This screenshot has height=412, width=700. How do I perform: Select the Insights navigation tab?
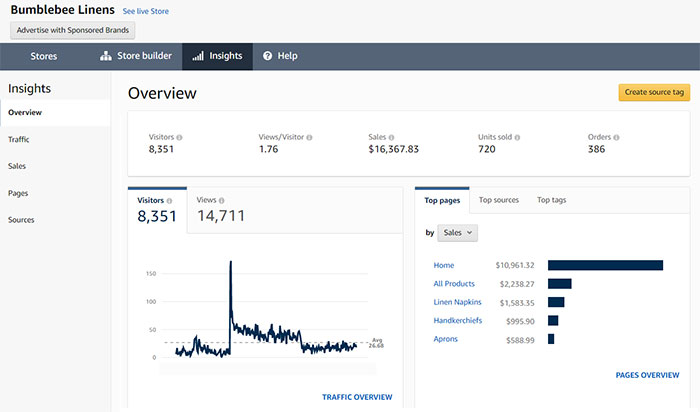point(217,56)
